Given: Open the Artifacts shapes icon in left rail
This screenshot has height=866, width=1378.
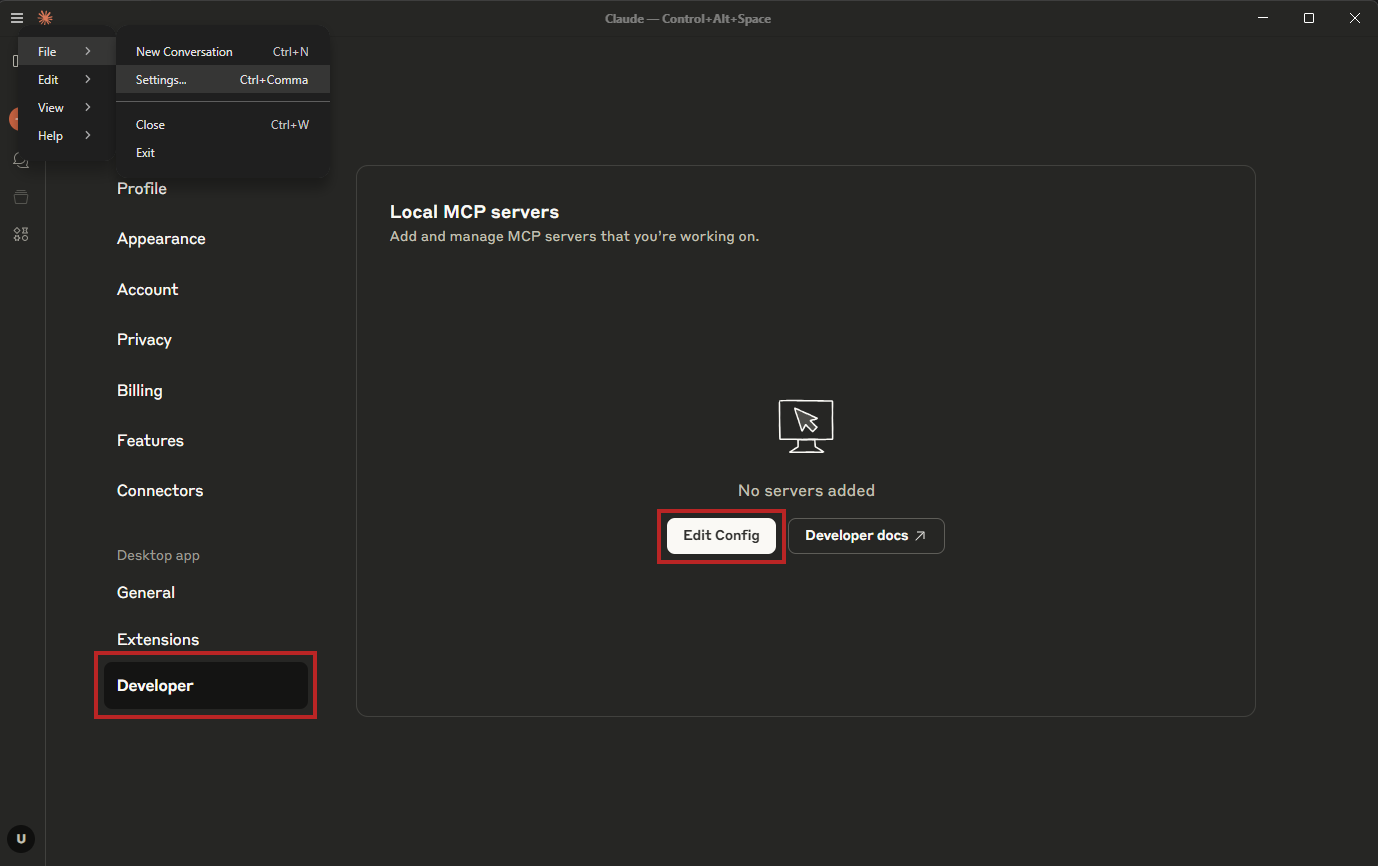Looking at the screenshot, I should tap(20, 234).
